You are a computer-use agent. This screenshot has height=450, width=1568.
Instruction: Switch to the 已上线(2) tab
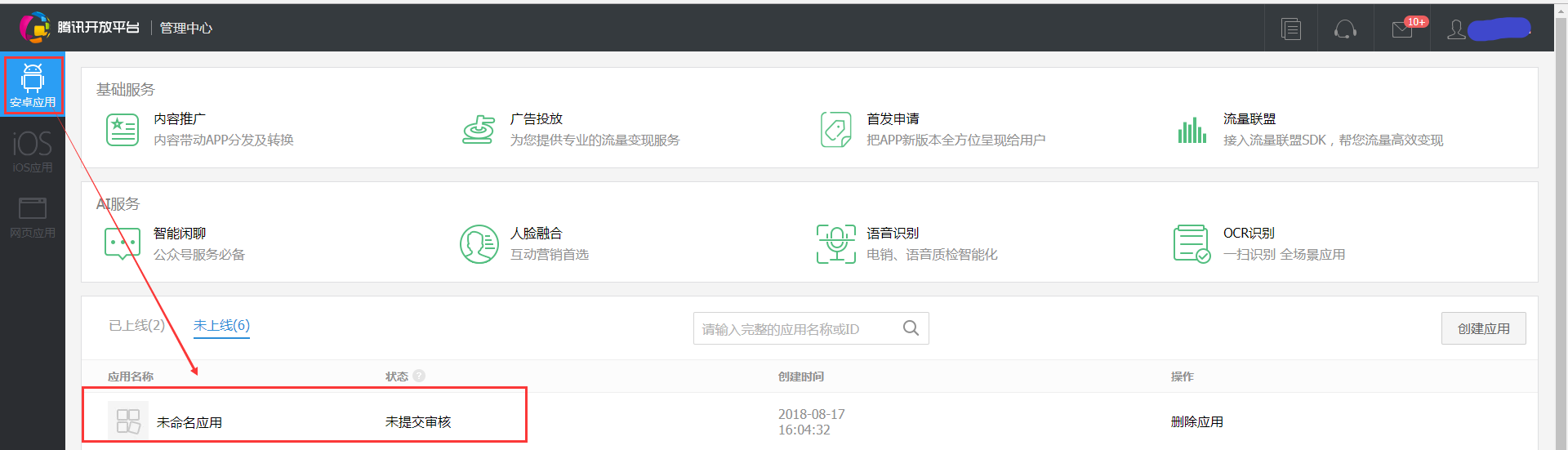coord(136,326)
